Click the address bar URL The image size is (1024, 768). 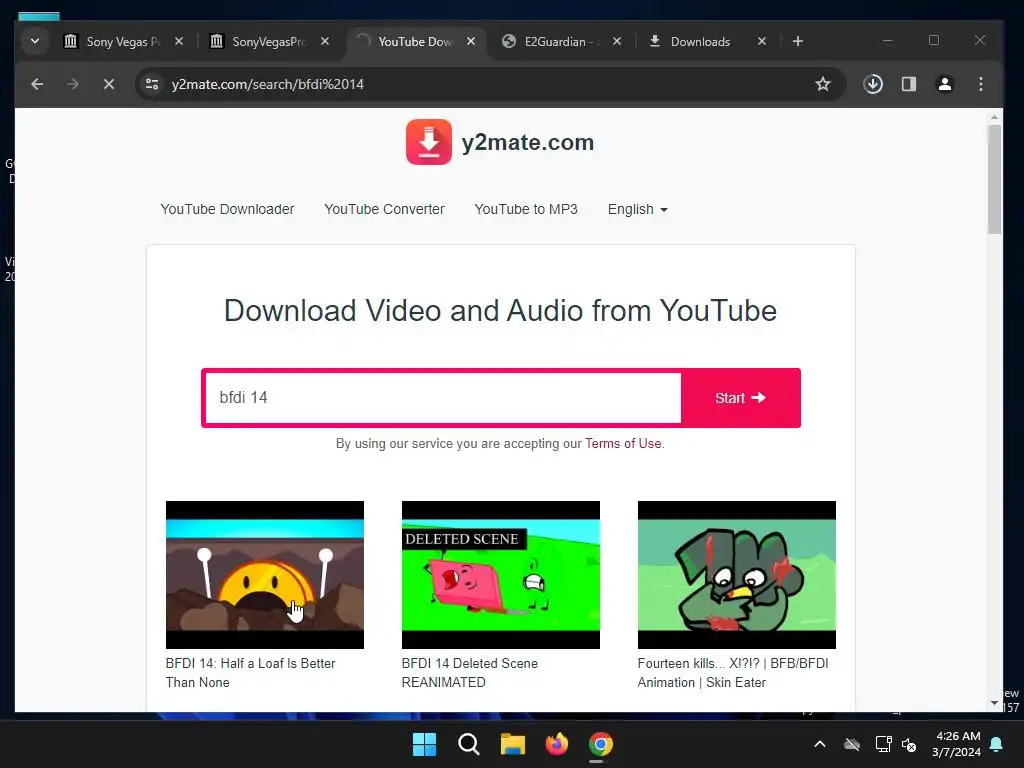[268, 84]
